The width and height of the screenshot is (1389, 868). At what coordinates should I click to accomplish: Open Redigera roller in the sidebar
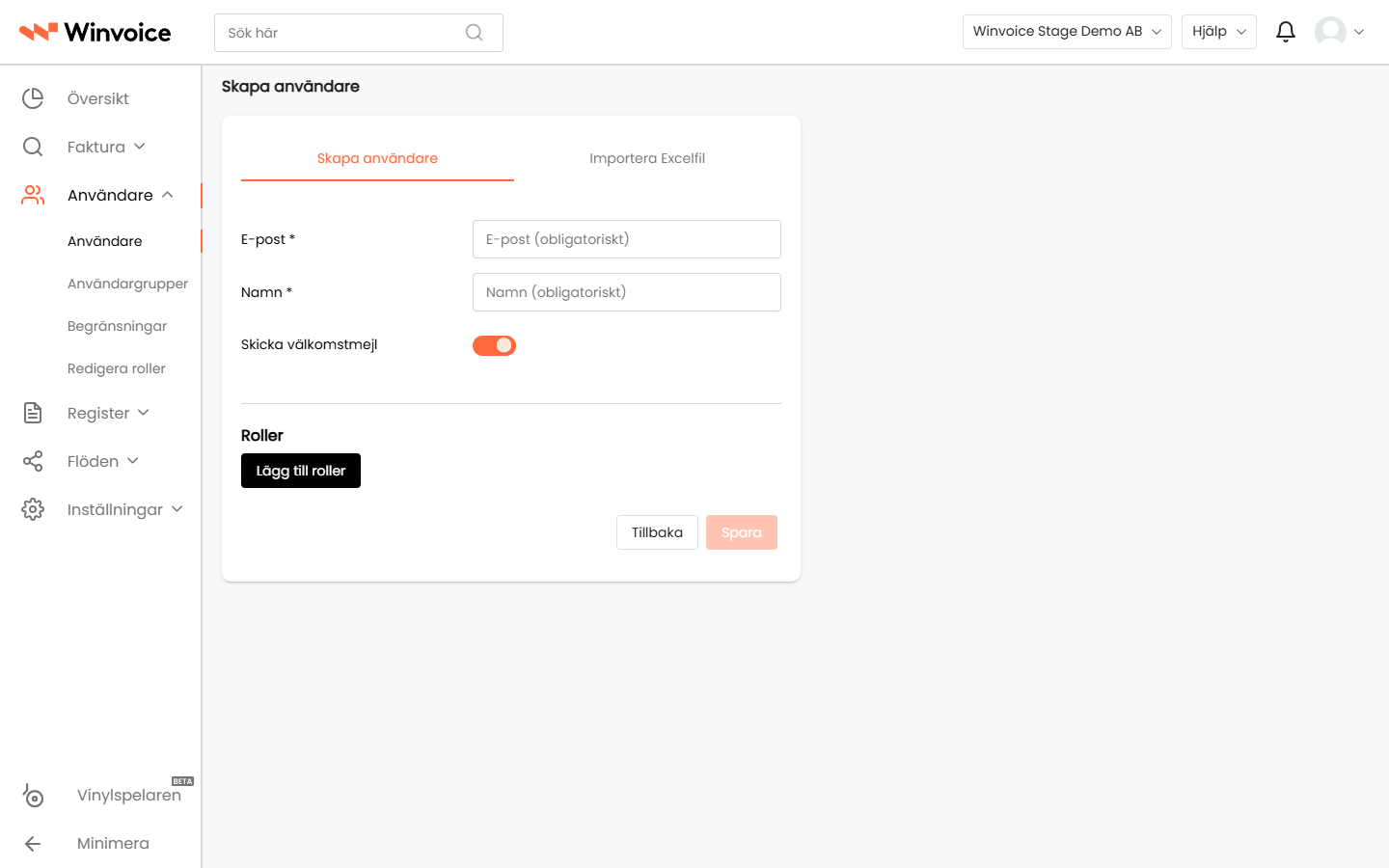tap(117, 368)
